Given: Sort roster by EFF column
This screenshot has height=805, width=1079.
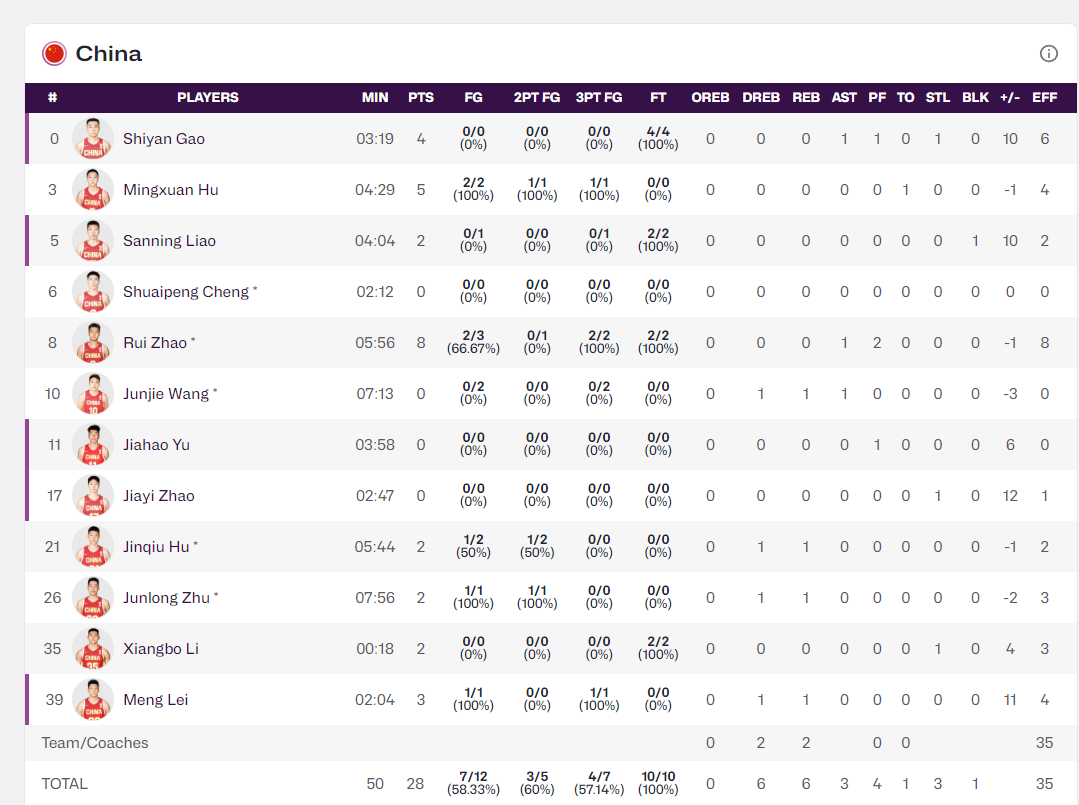Looking at the screenshot, I should point(1044,98).
